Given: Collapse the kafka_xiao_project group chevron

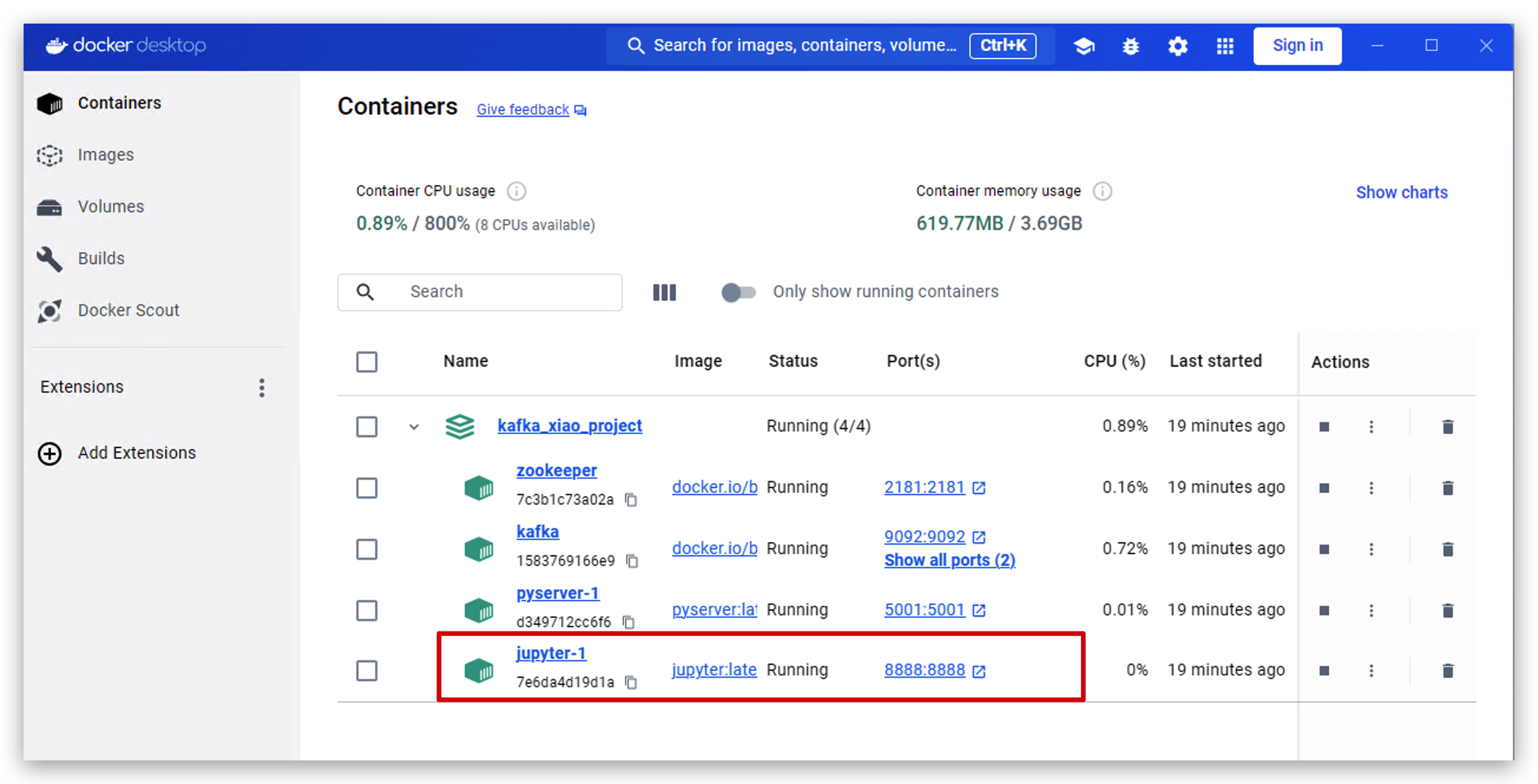Looking at the screenshot, I should [414, 427].
